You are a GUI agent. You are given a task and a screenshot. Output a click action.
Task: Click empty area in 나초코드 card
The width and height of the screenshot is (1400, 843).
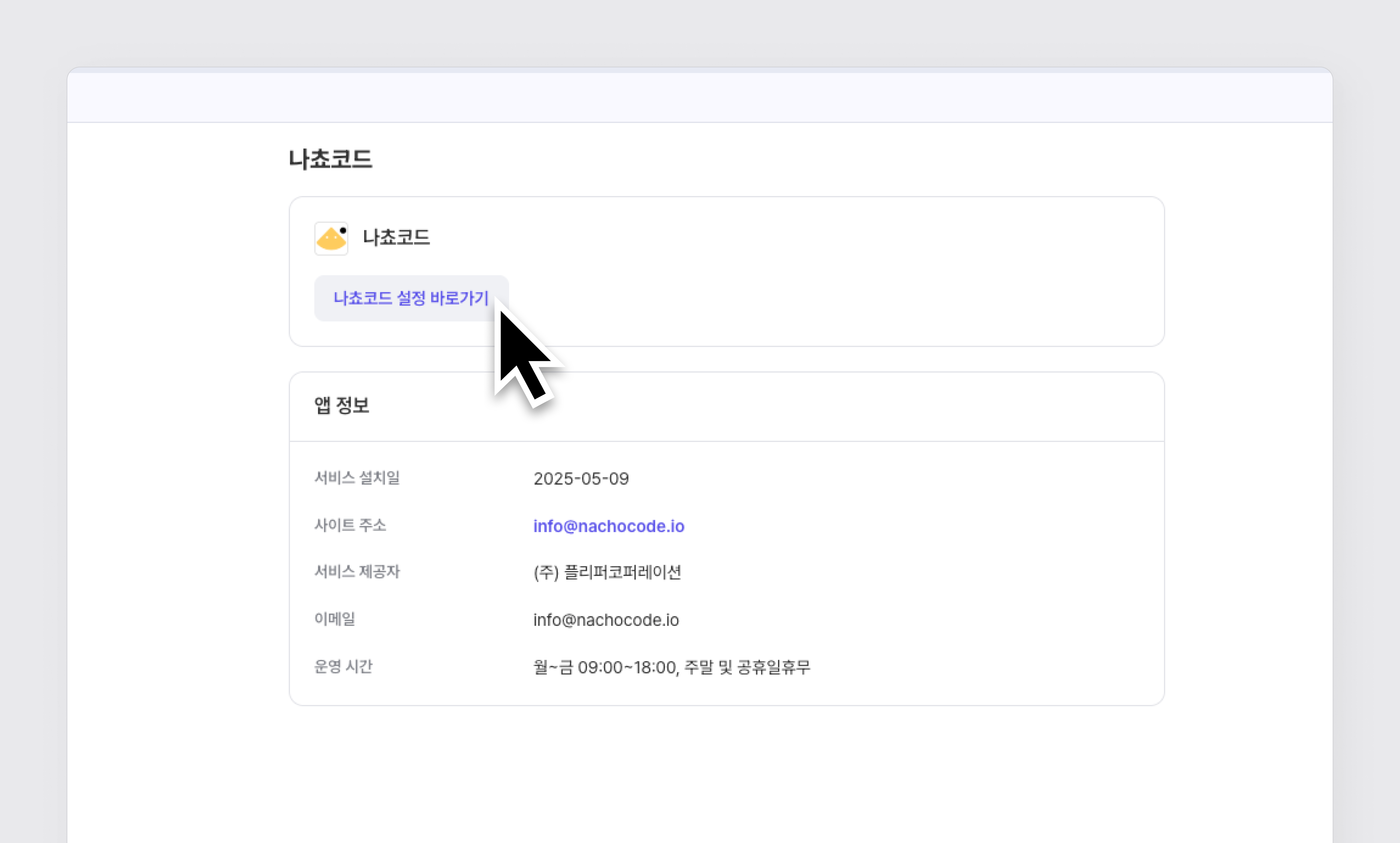tap(852, 273)
